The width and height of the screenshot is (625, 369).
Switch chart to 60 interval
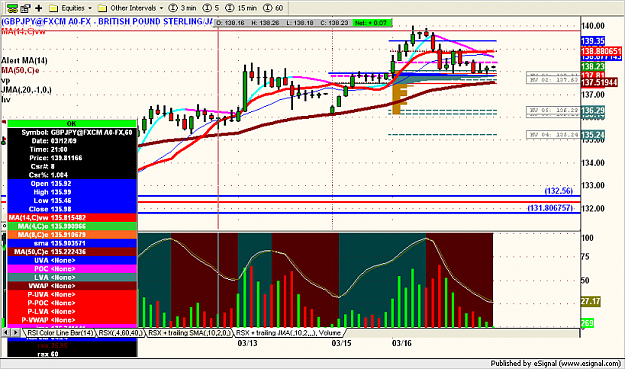point(273,8)
